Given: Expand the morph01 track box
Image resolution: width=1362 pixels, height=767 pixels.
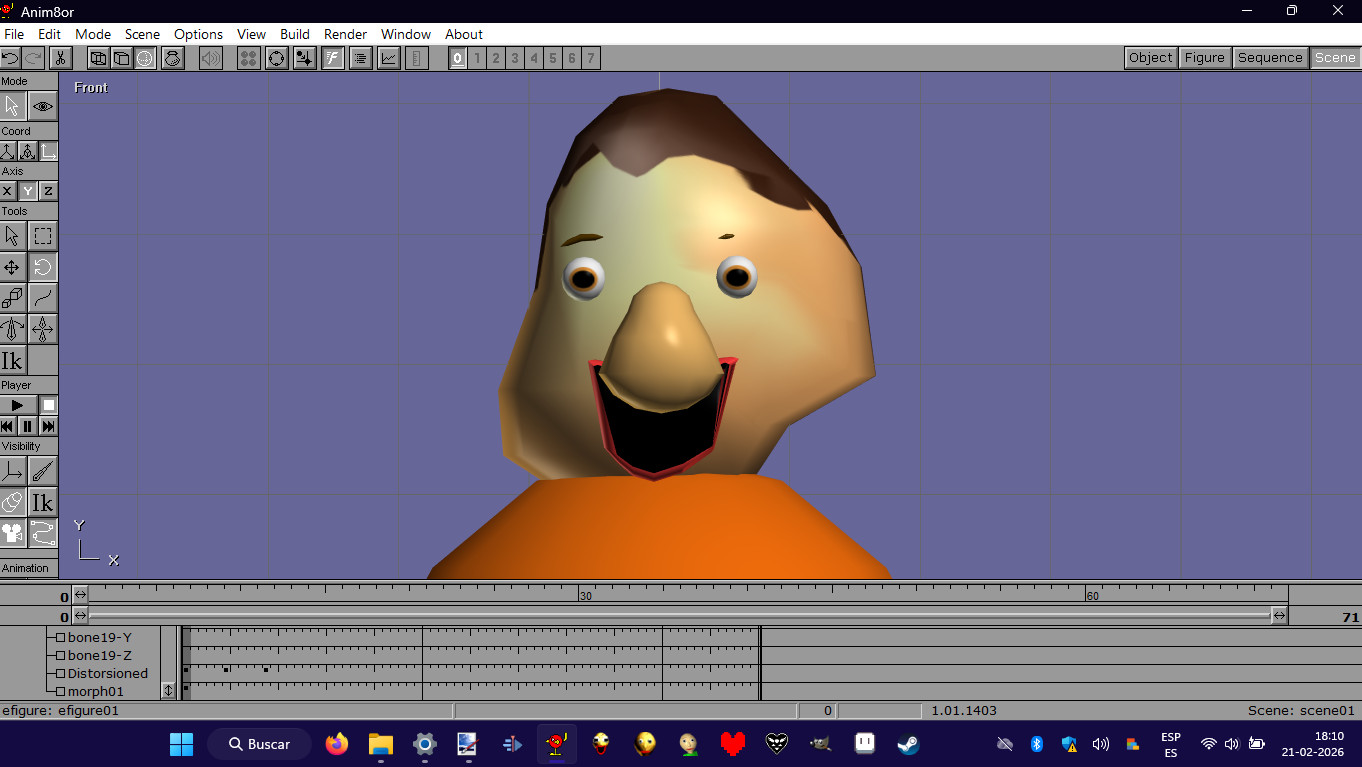Looking at the screenshot, I should click(x=60, y=692).
